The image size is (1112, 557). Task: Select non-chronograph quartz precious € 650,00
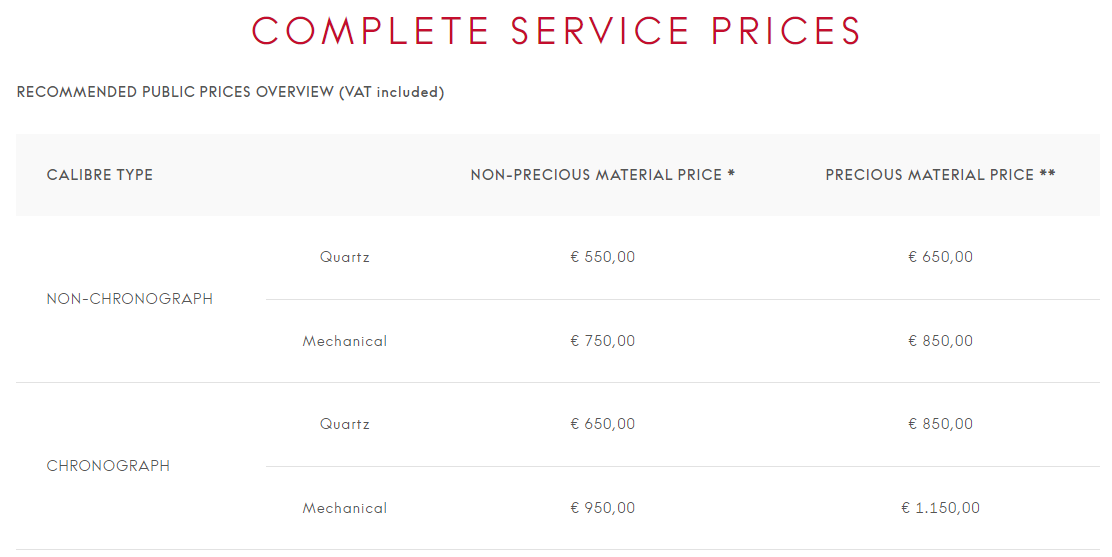pyautogui.click(x=940, y=257)
